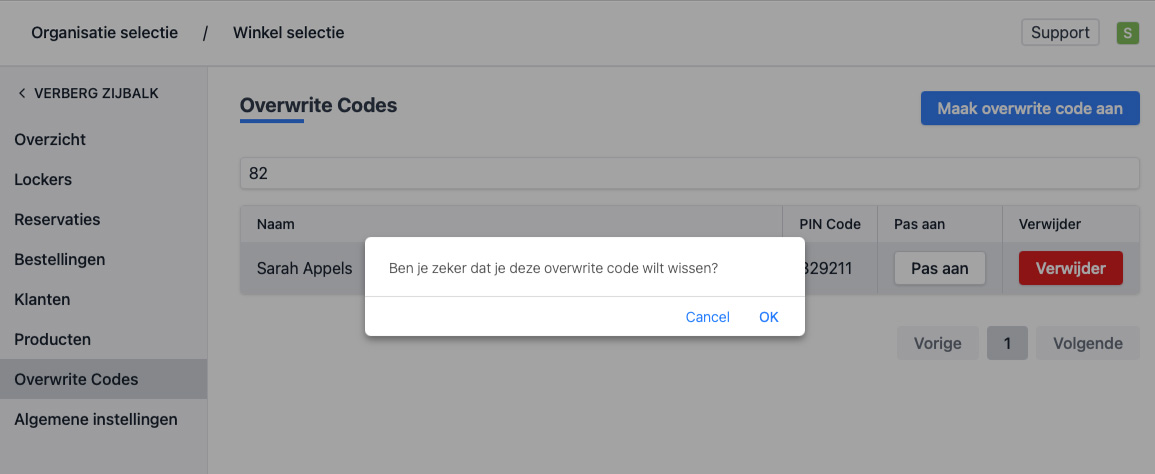This screenshot has width=1155, height=474.
Task: Click the green S user avatar icon
Action: [1128, 33]
